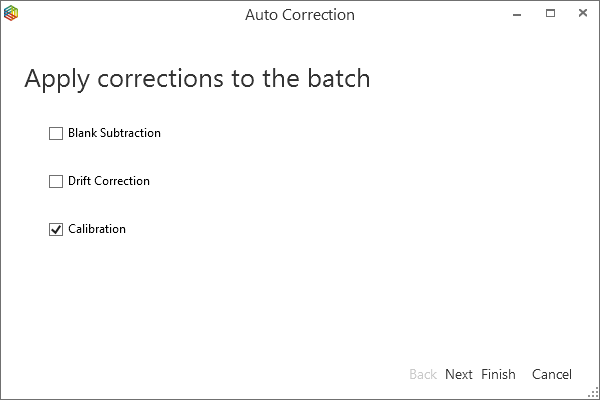Click the Calibration label text
Screen dimensions: 600x400
coord(97,229)
